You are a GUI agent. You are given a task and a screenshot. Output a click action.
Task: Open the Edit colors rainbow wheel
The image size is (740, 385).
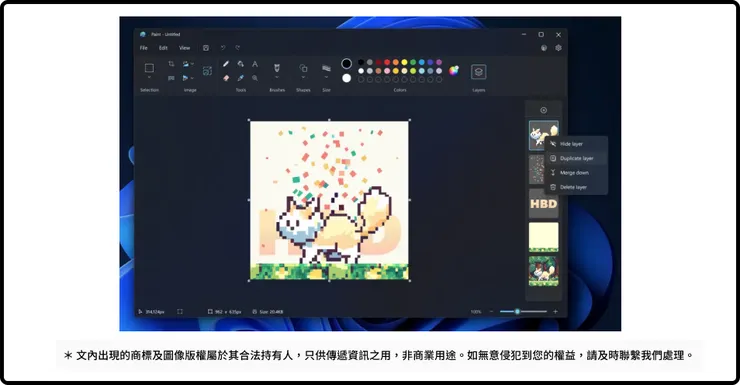tap(454, 71)
